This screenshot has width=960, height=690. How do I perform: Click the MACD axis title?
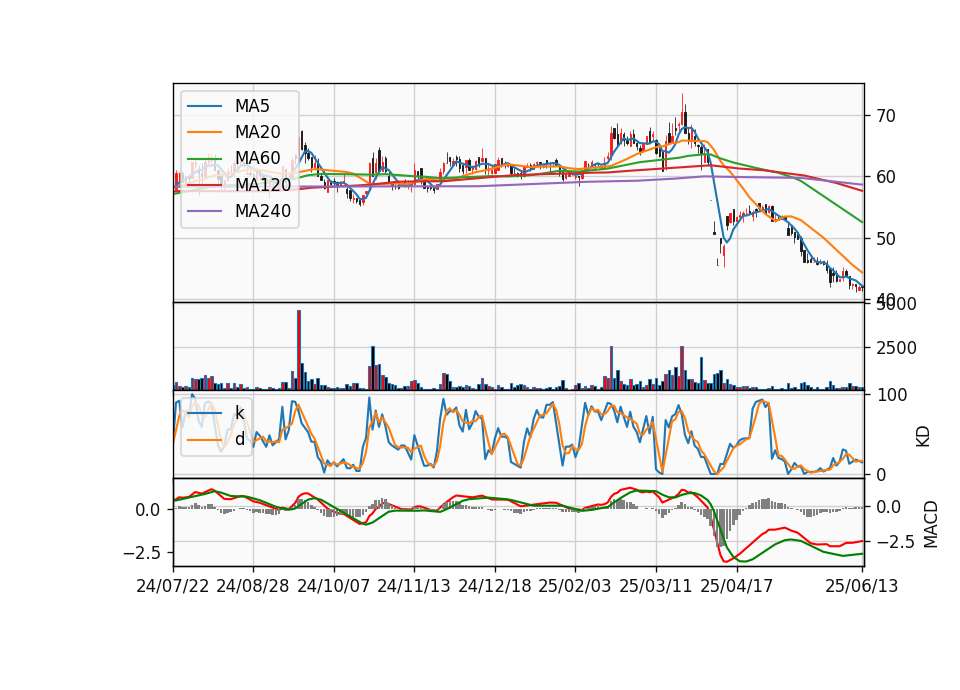(931, 524)
